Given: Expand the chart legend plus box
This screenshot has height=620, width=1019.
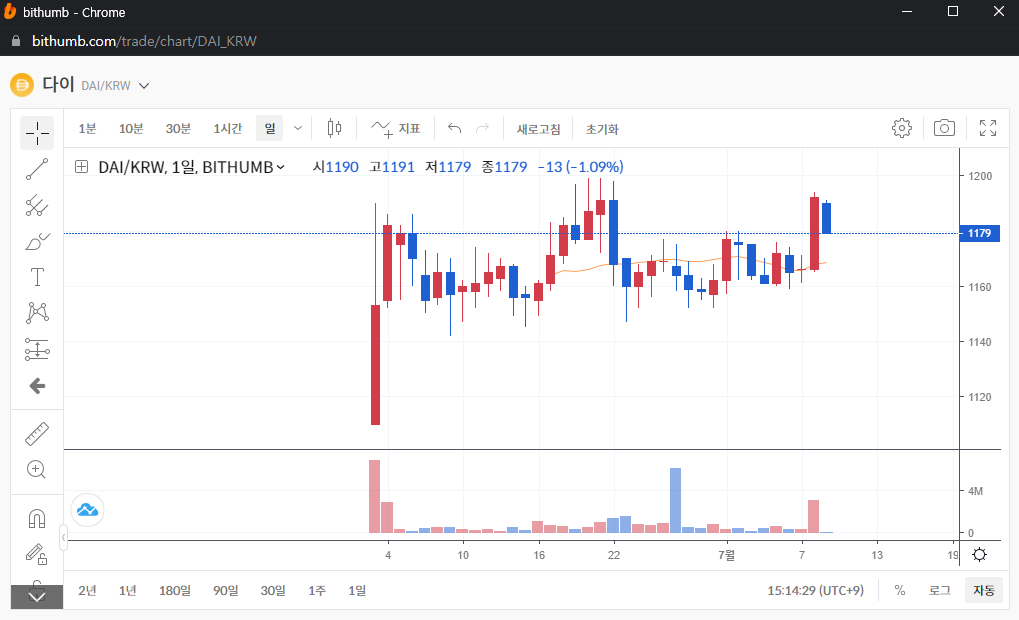Looking at the screenshot, I should click(81, 167).
